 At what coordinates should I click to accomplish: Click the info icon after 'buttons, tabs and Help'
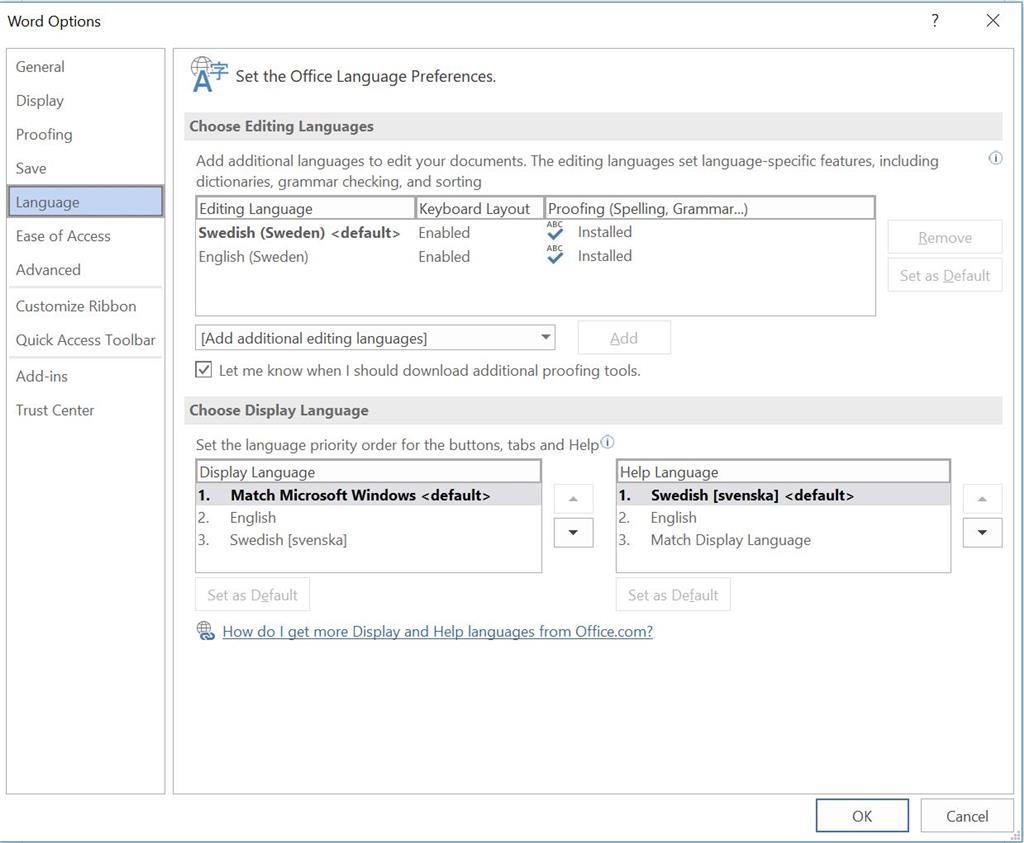(607, 442)
